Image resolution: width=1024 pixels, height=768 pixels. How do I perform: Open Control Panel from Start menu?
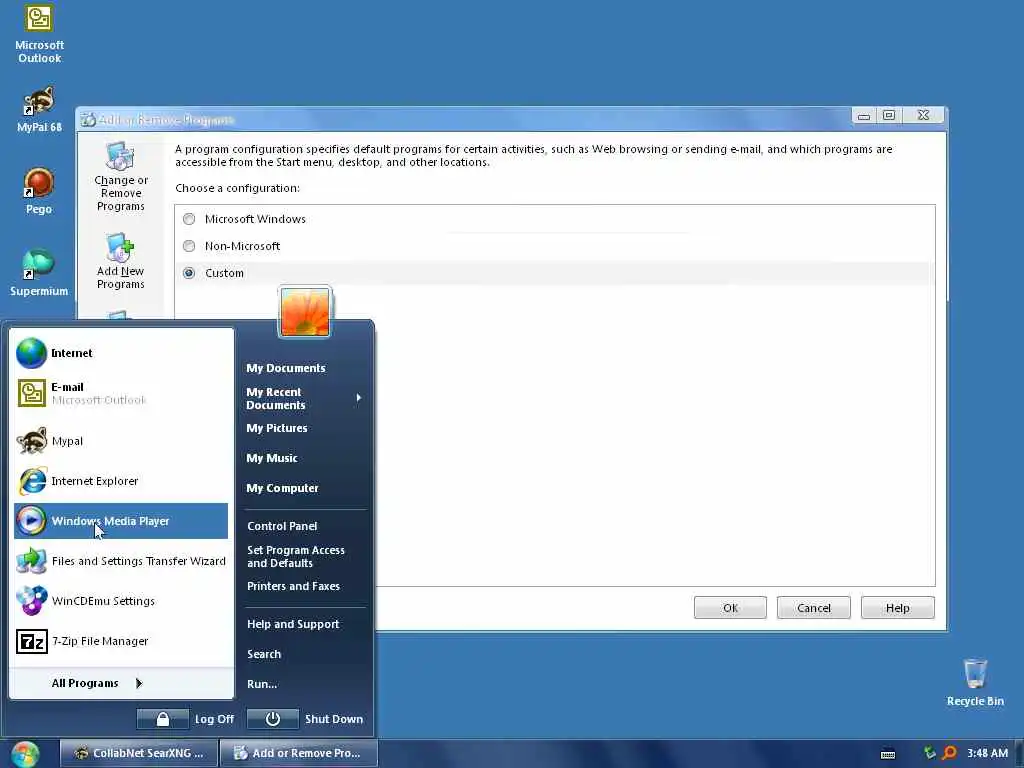click(282, 526)
